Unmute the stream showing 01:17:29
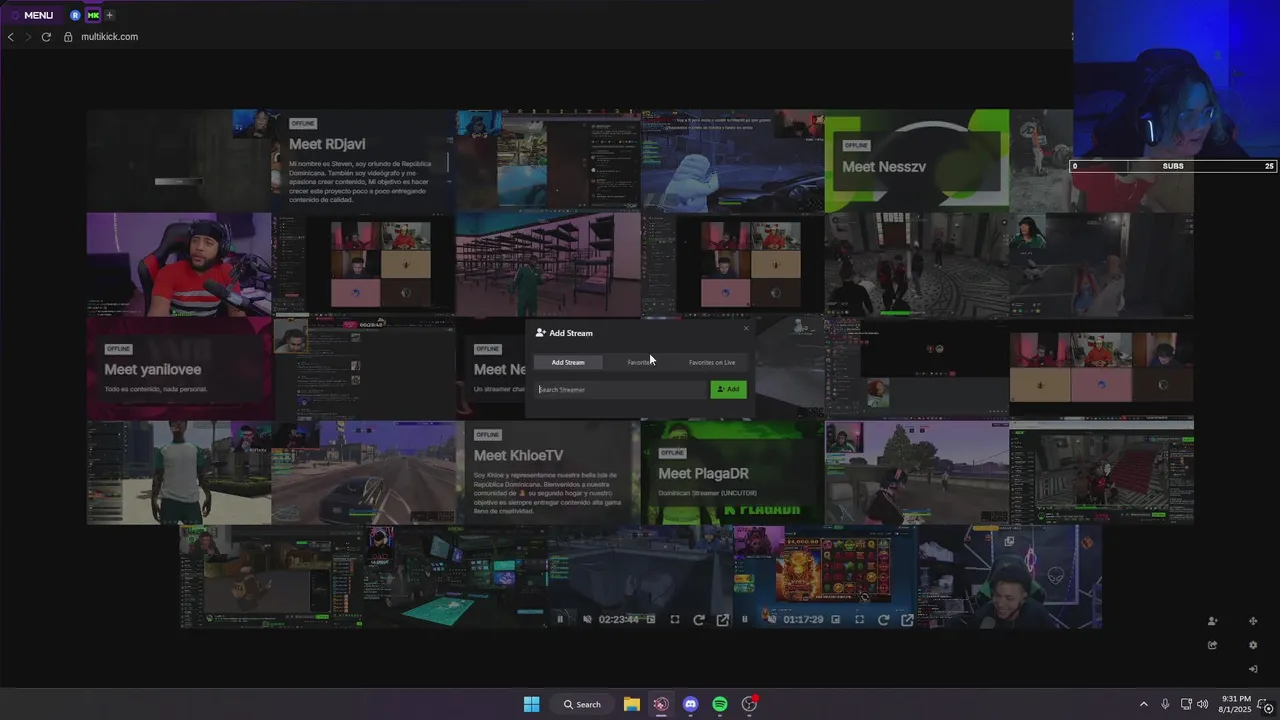Screen dimensions: 1280x720 click(x=771, y=620)
